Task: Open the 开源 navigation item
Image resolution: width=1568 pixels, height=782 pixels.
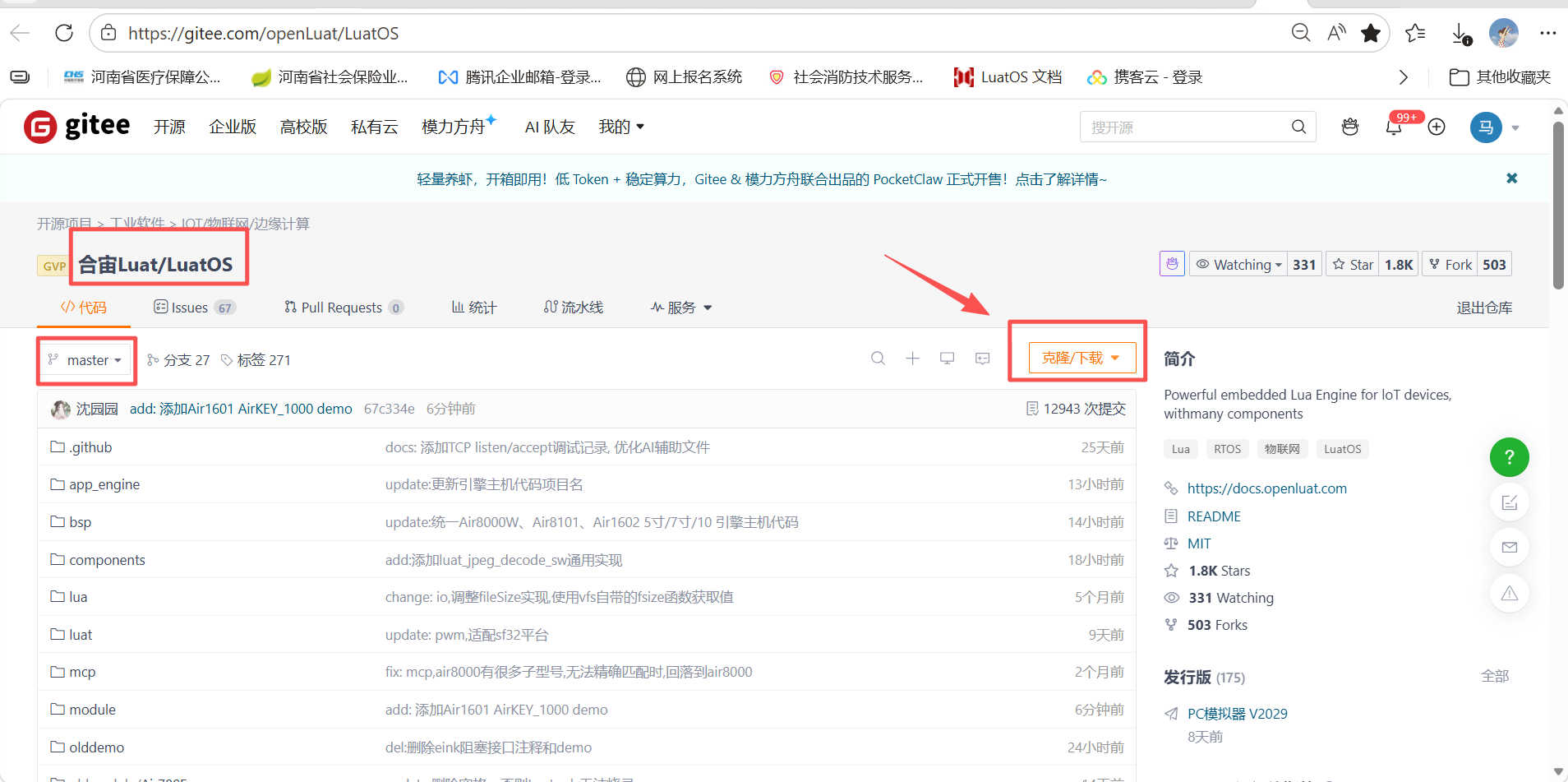Action: [169, 127]
